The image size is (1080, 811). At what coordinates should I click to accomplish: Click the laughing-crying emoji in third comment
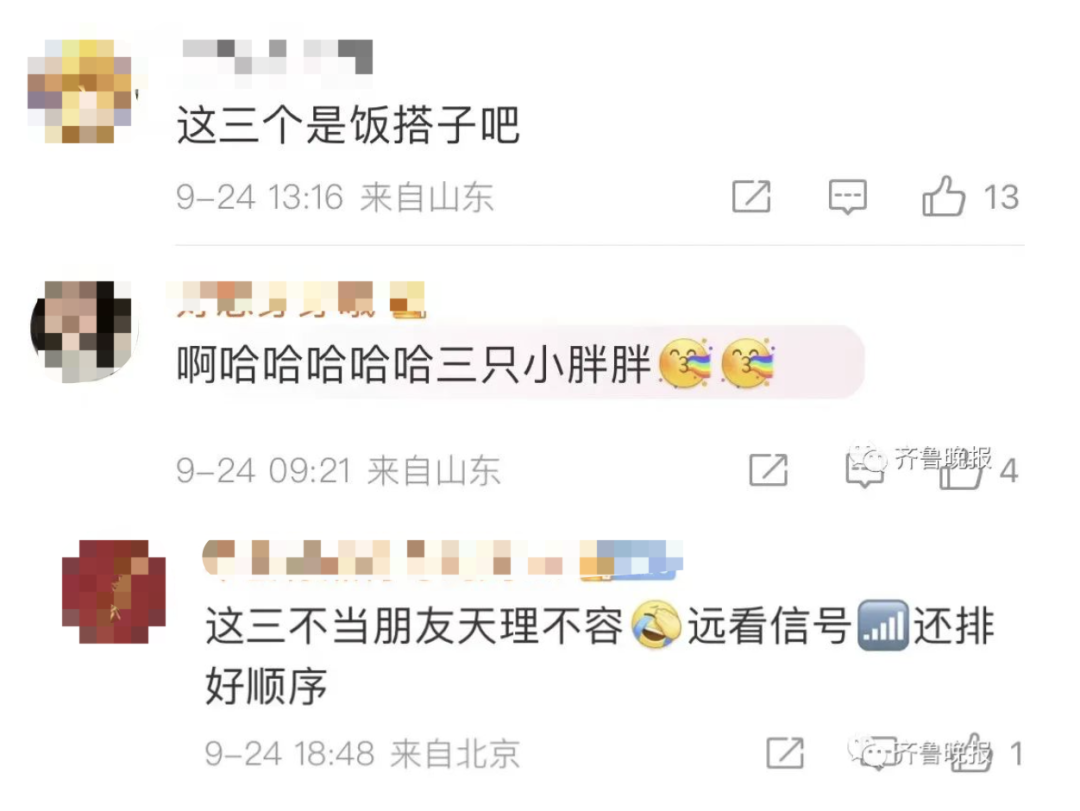(655, 624)
